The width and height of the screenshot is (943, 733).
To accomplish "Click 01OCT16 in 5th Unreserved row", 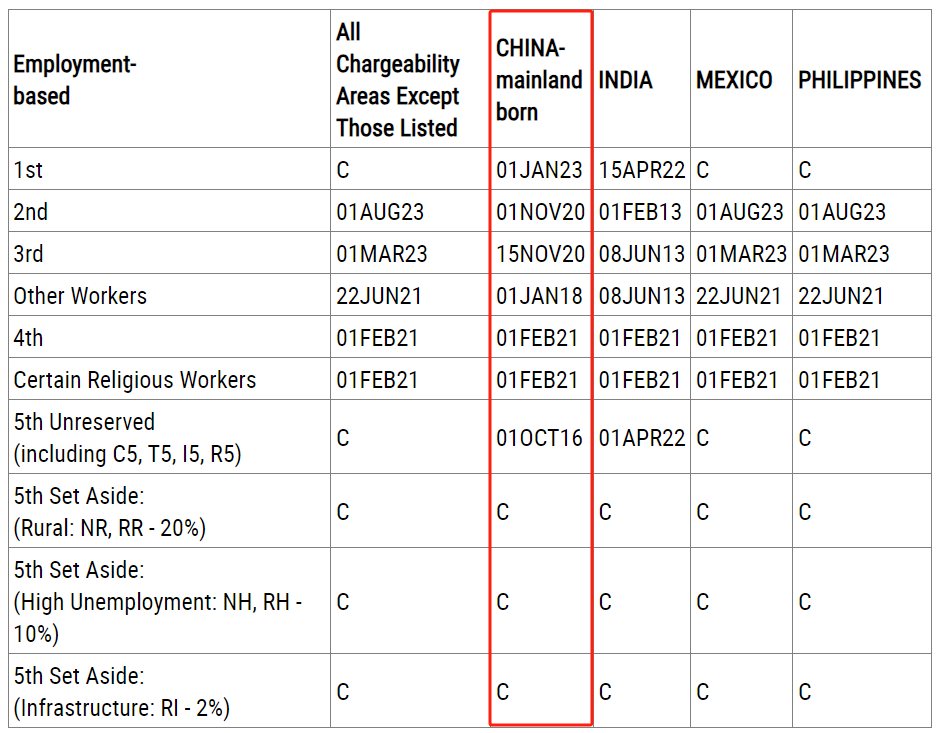I will pyautogui.click(x=539, y=438).
